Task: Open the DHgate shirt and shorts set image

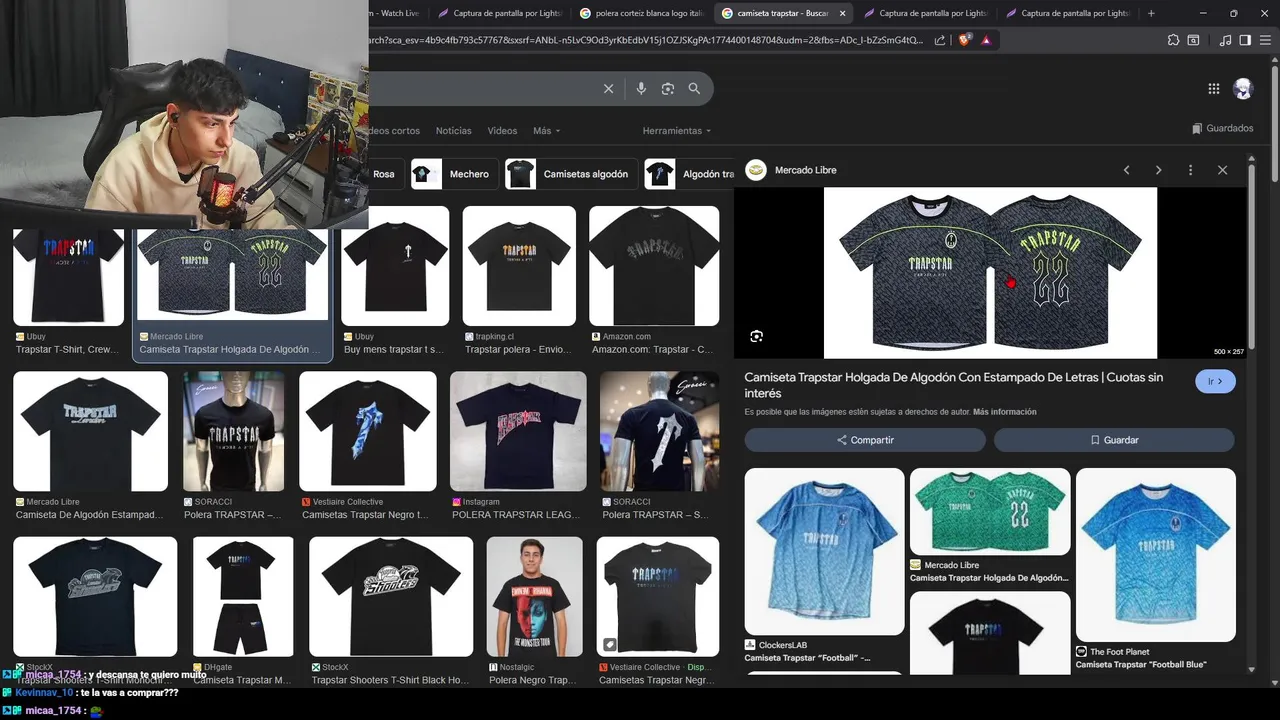Action: [x=243, y=597]
